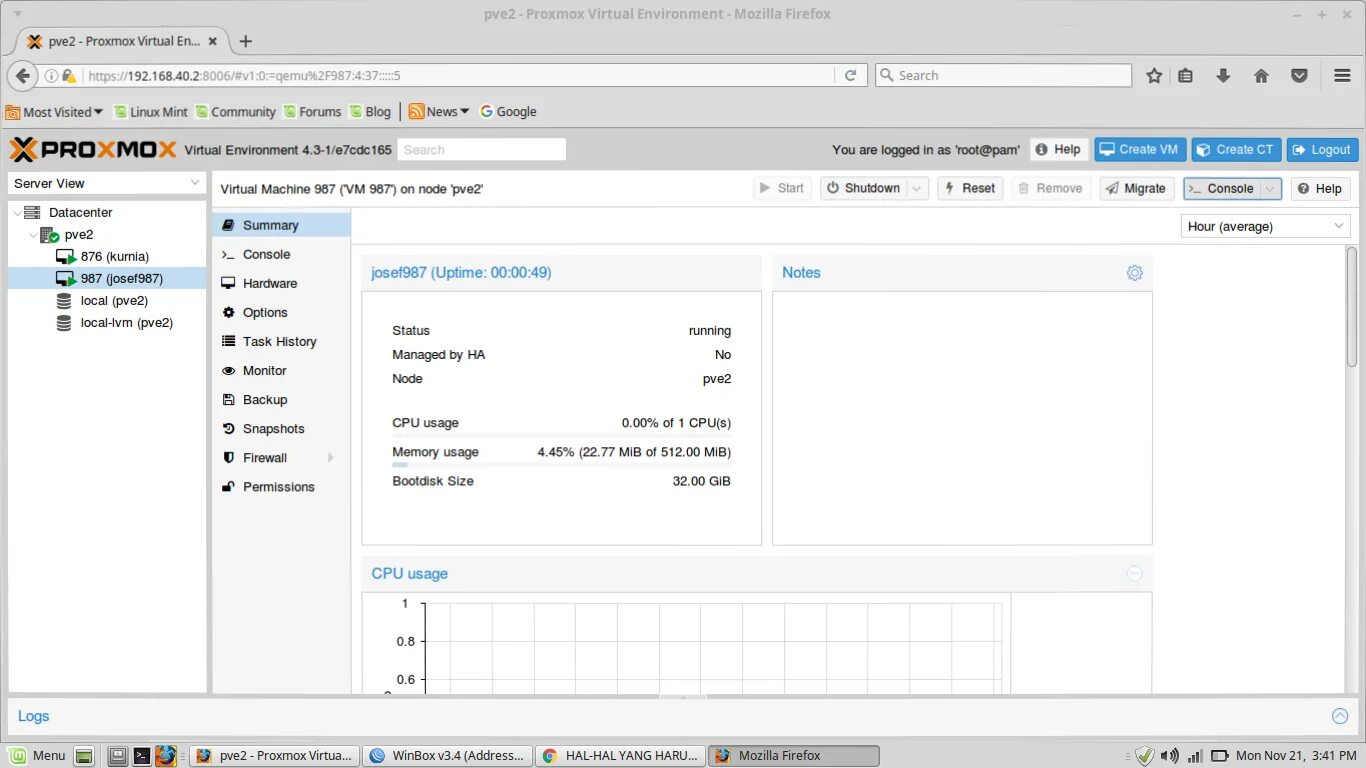
Task: Open the Console tab in sidebar
Action: [281, 254]
